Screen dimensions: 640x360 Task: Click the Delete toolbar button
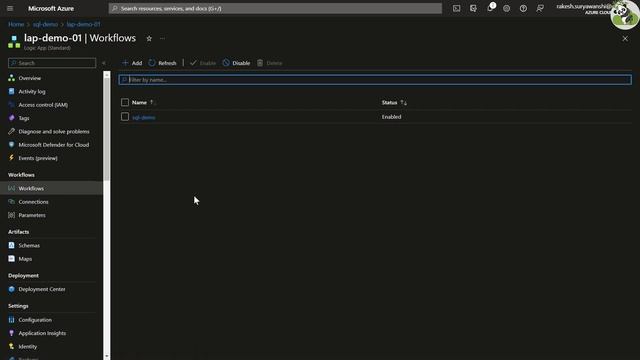pyautogui.click(x=270, y=63)
